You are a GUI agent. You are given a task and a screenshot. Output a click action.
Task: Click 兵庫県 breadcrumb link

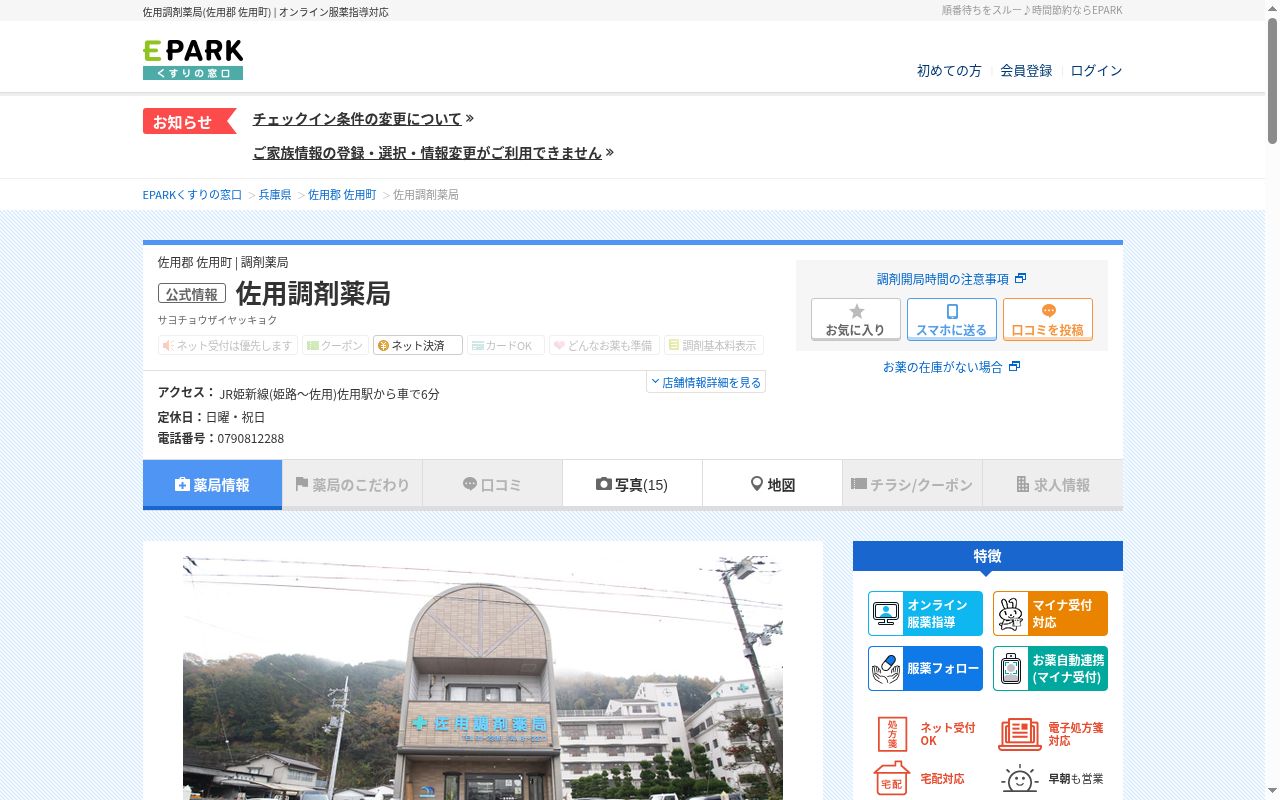click(x=275, y=195)
